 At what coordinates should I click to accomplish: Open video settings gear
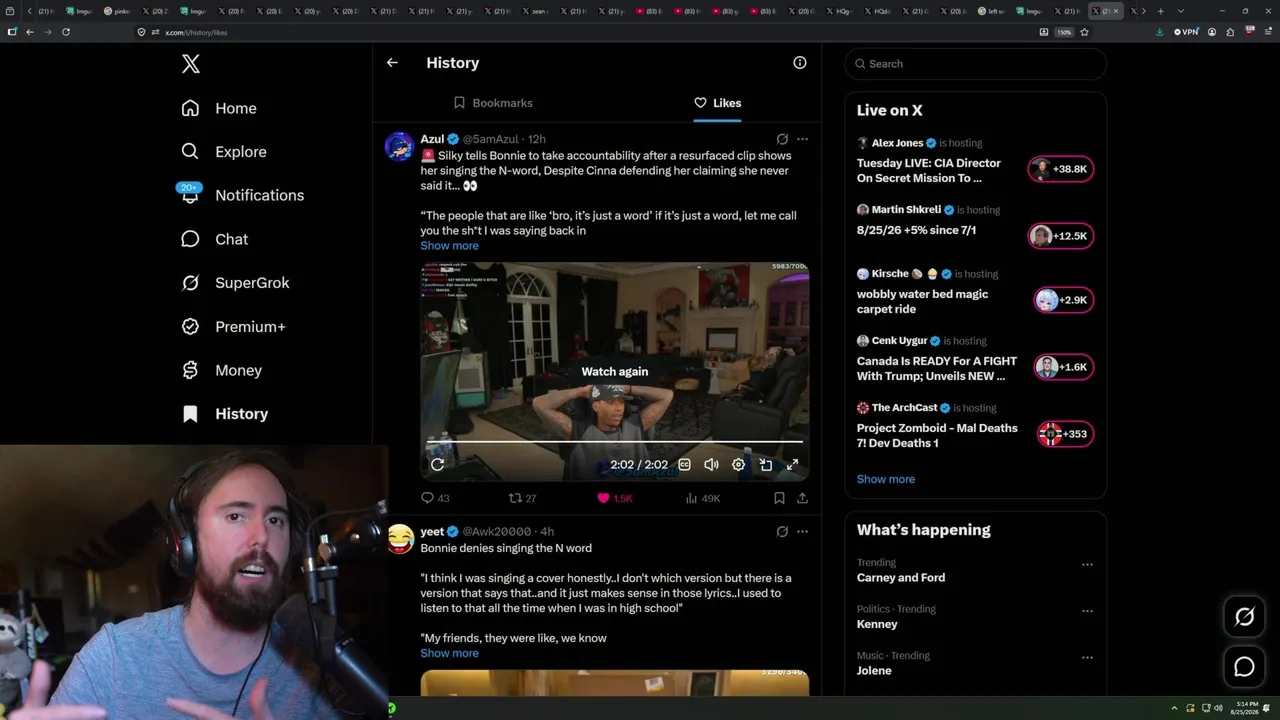pos(738,464)
